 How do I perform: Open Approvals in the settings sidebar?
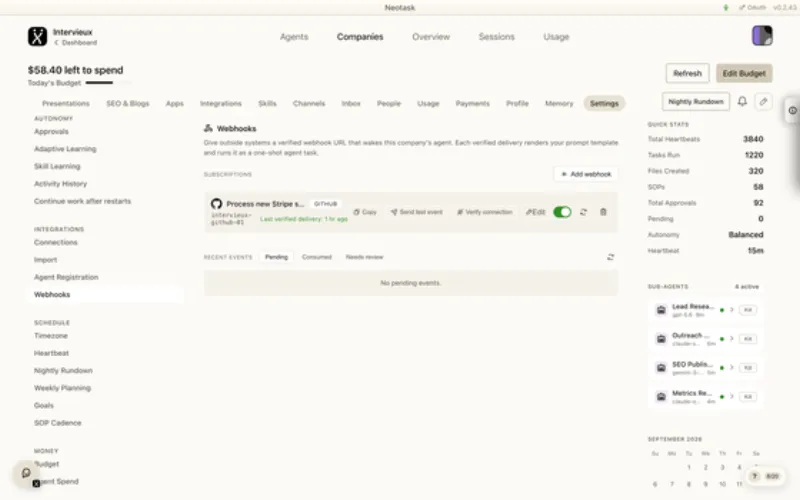point(51,132)
